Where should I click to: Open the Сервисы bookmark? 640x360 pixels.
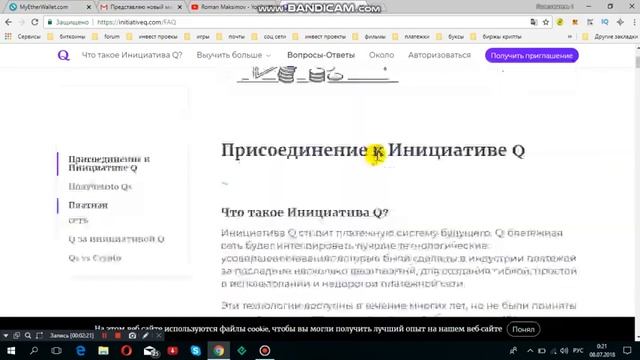(x=29, y=36)
